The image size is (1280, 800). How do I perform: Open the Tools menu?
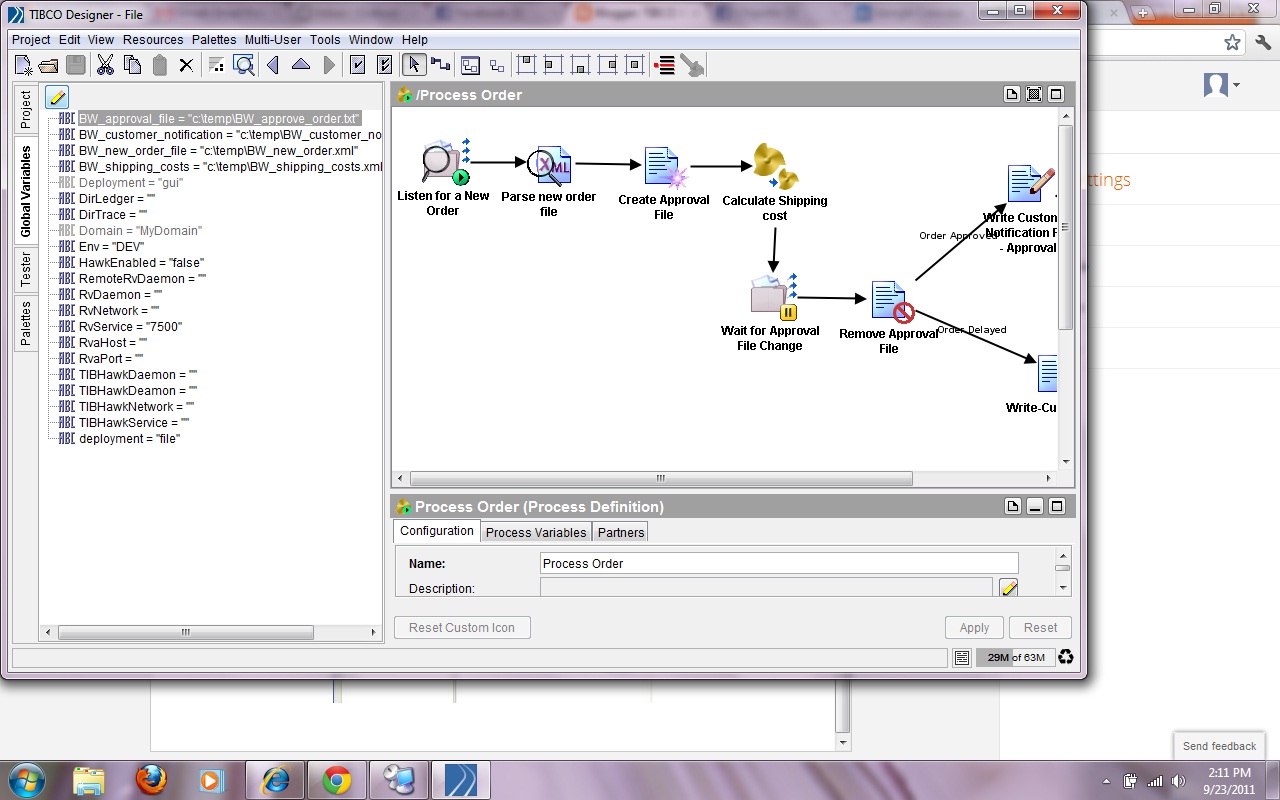(325, 40)
